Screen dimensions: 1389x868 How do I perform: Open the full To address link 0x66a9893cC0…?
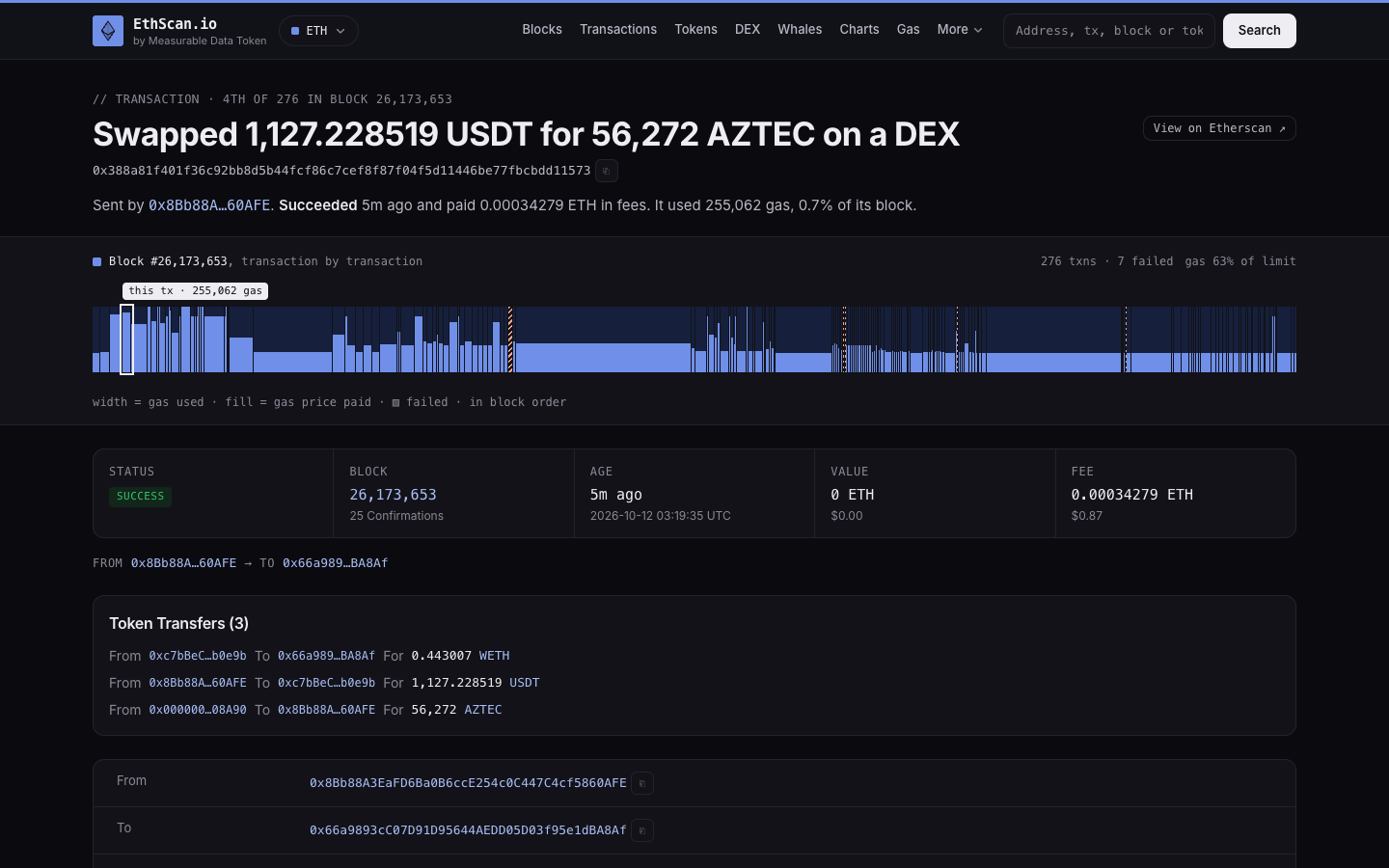(x=468, y=830)
